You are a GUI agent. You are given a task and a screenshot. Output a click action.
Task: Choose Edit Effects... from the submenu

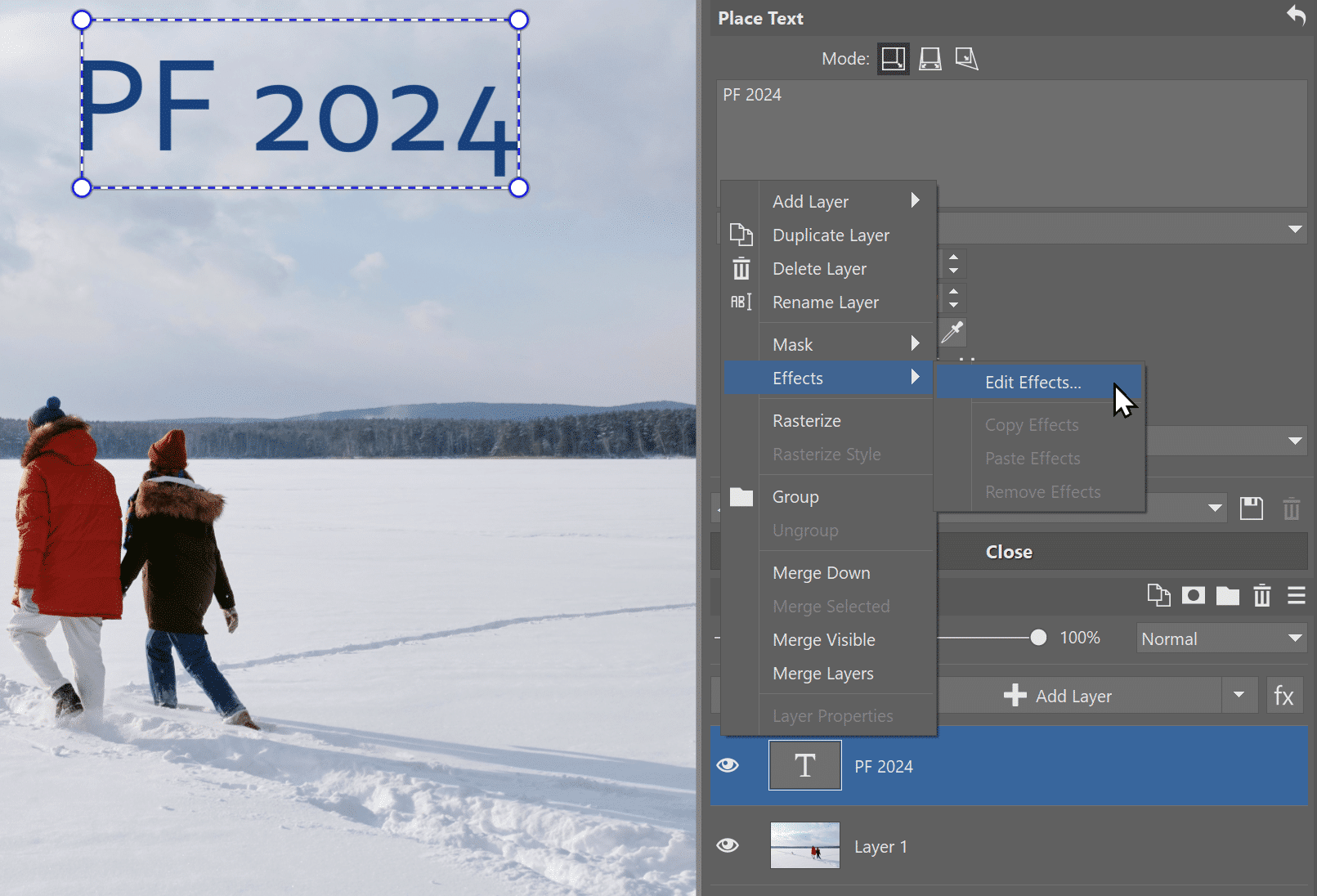point(1033,383)
